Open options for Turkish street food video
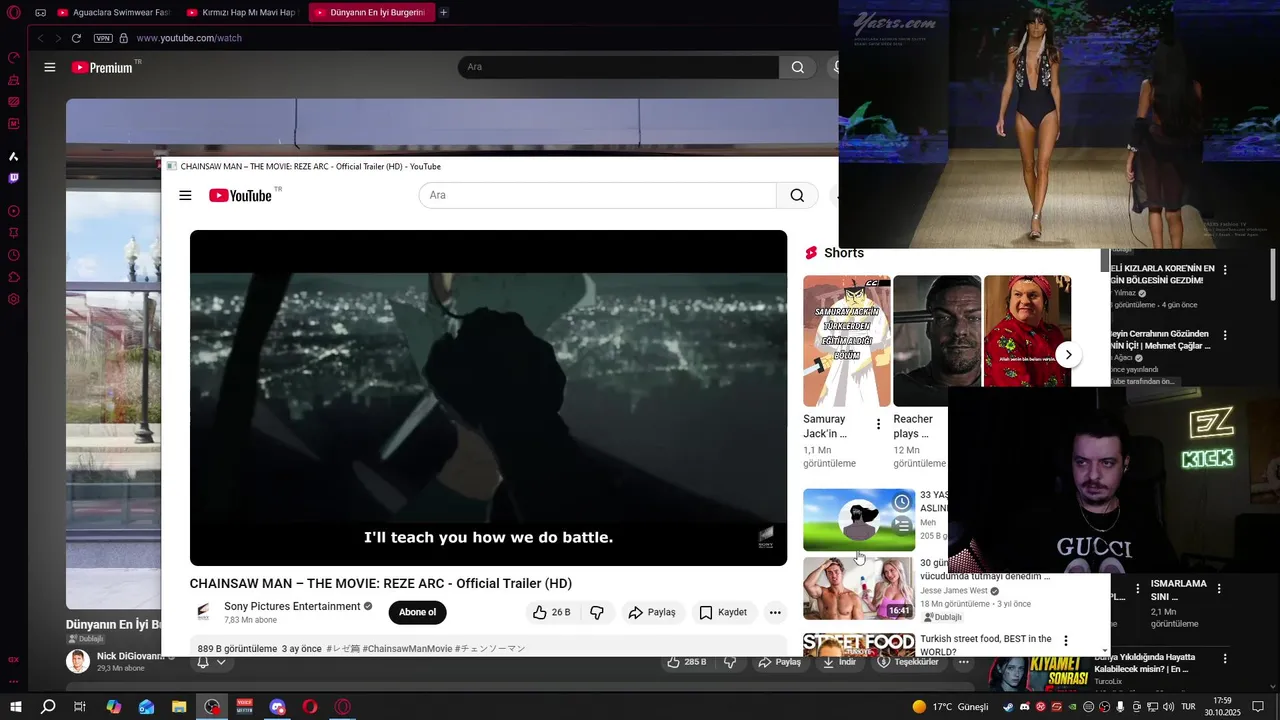This screenshot has height=720, width=1280. [x=1065, y=640]
